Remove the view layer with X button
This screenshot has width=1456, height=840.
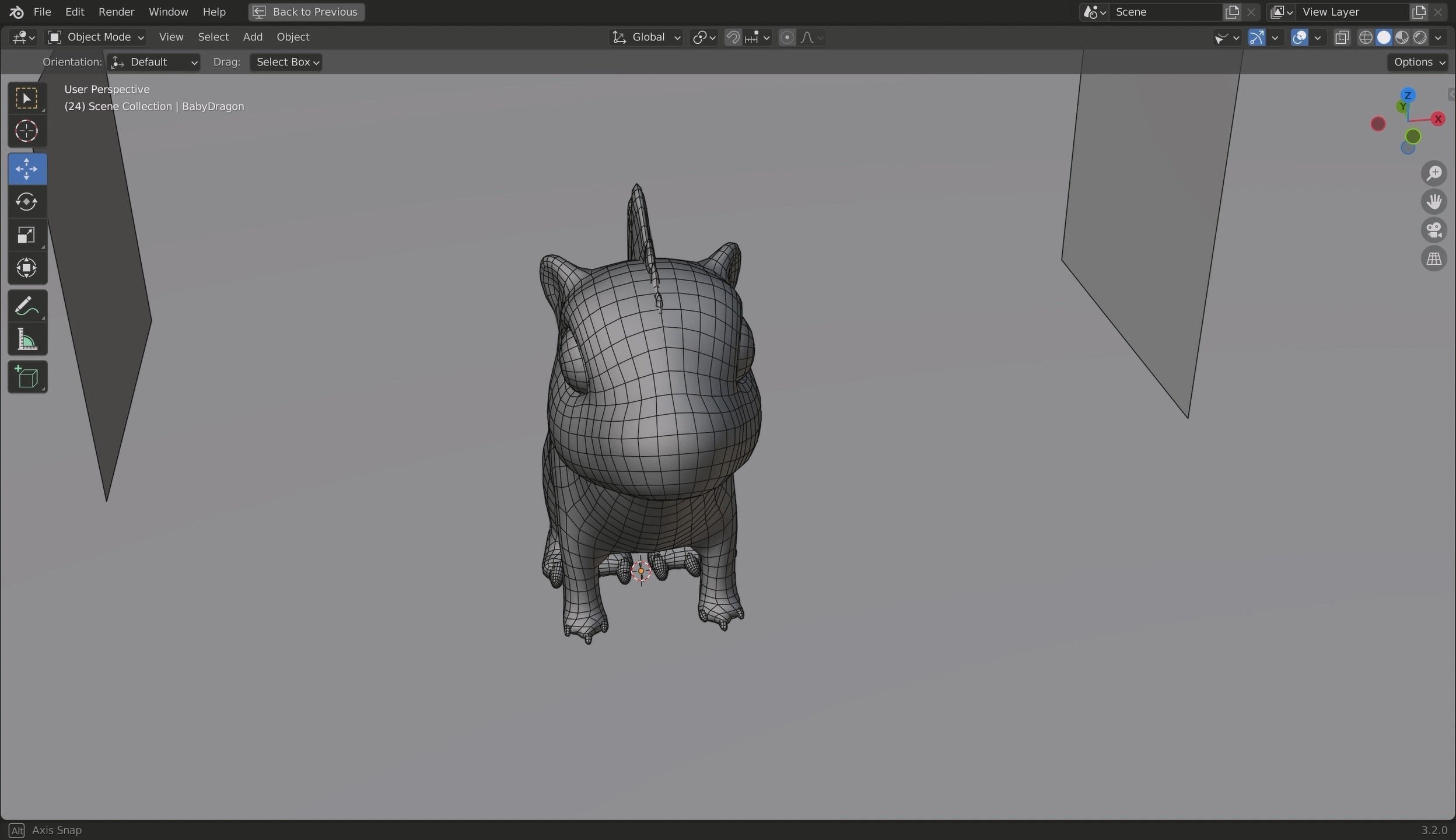click(1437, 12)
